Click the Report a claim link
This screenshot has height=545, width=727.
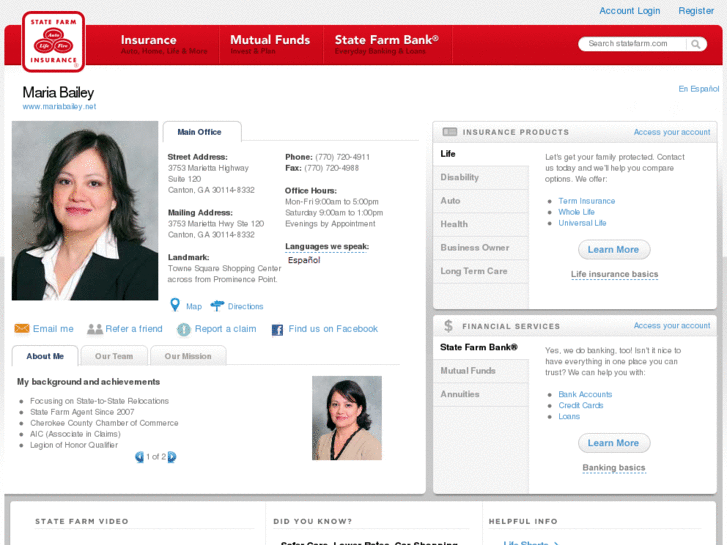point(225,328)
